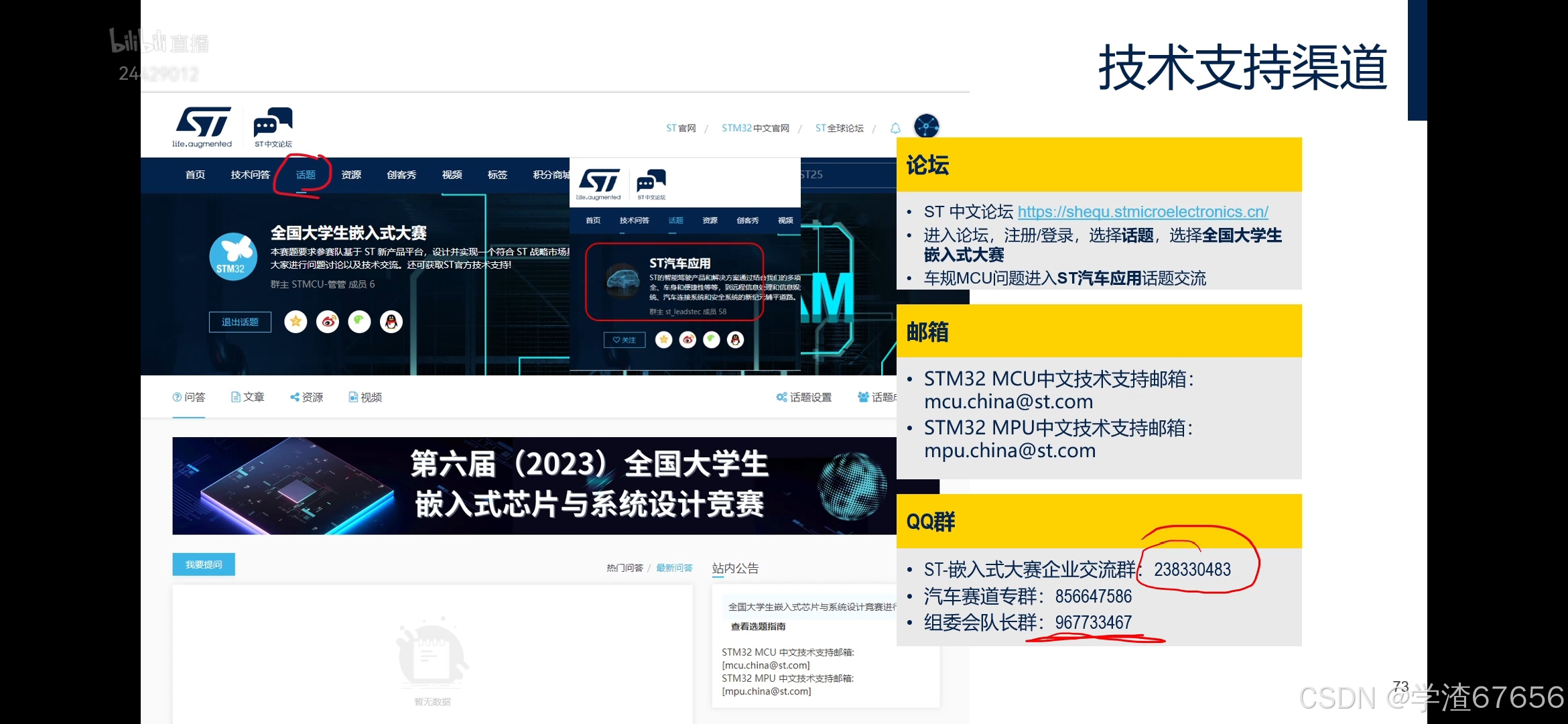The image size is (1568, 724).
Task: Open the user avatar icon in header
Action: pos(927,126)
